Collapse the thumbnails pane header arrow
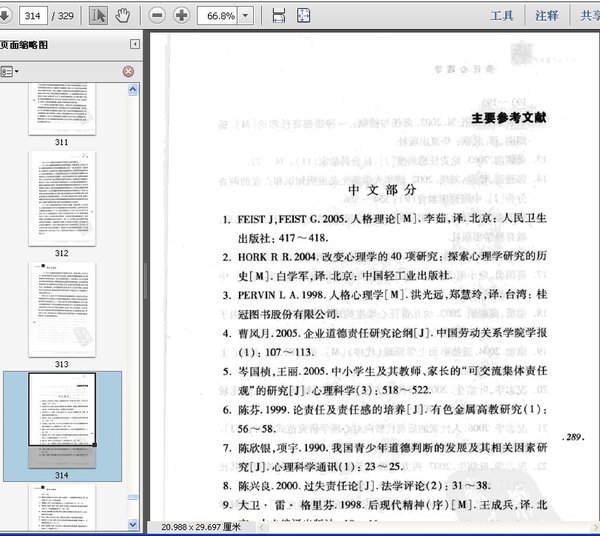 [x=136, y=45]
